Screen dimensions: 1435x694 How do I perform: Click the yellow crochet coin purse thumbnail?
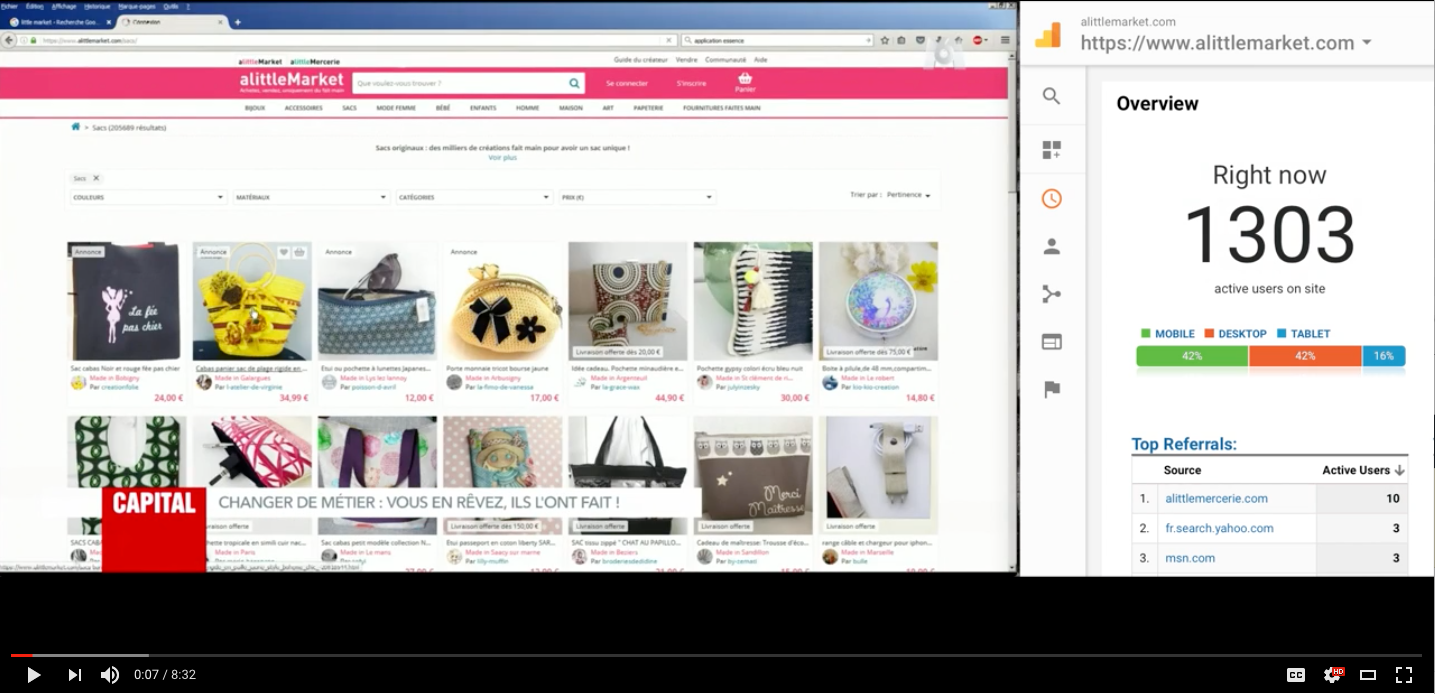[502, 301]
